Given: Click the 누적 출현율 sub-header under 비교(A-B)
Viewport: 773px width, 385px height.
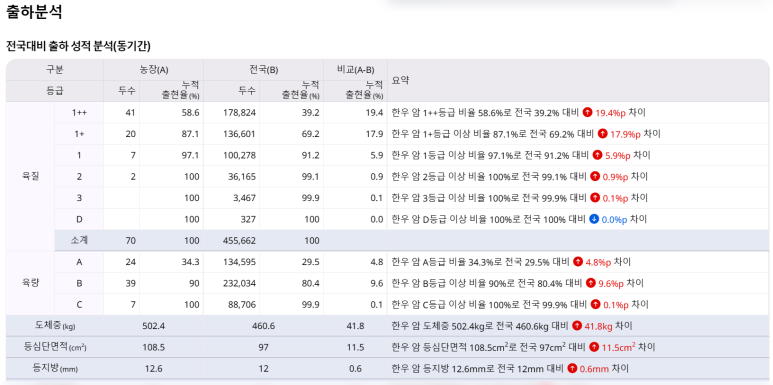Looking at the screenshot, I should coord(355,91).
